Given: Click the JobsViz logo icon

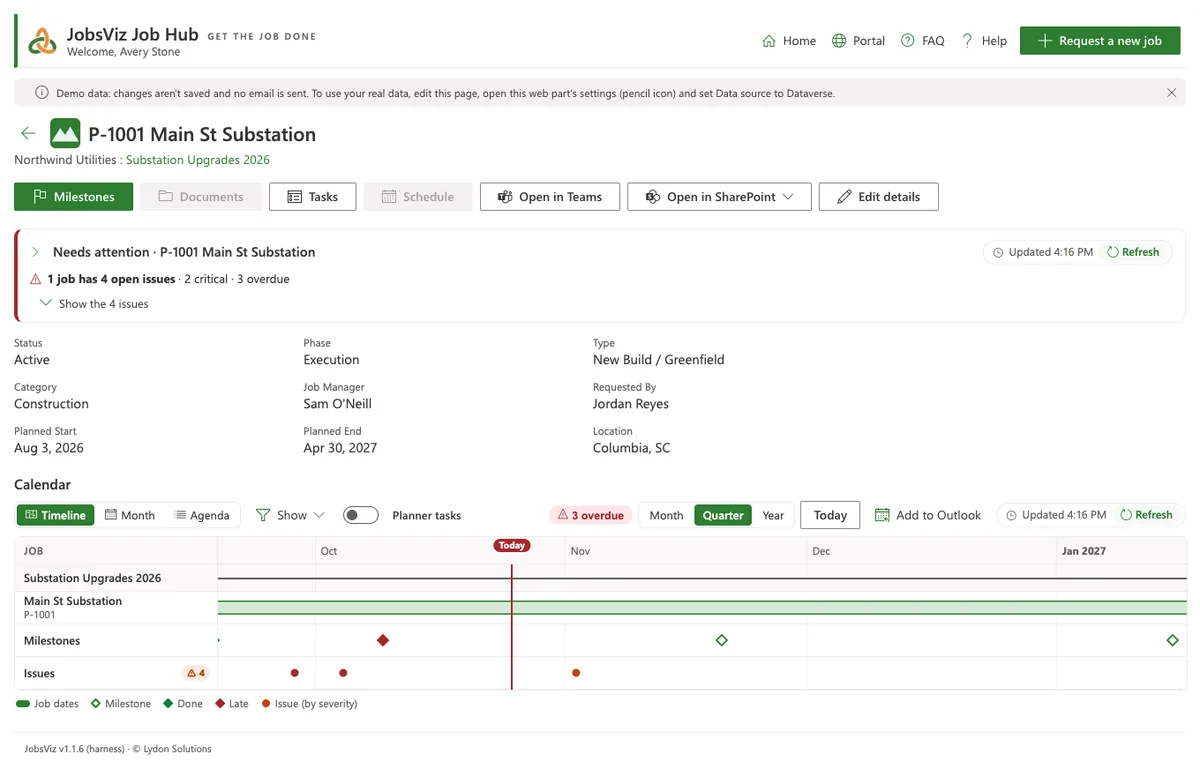Looking at the screenshot, I should (42, 41).
